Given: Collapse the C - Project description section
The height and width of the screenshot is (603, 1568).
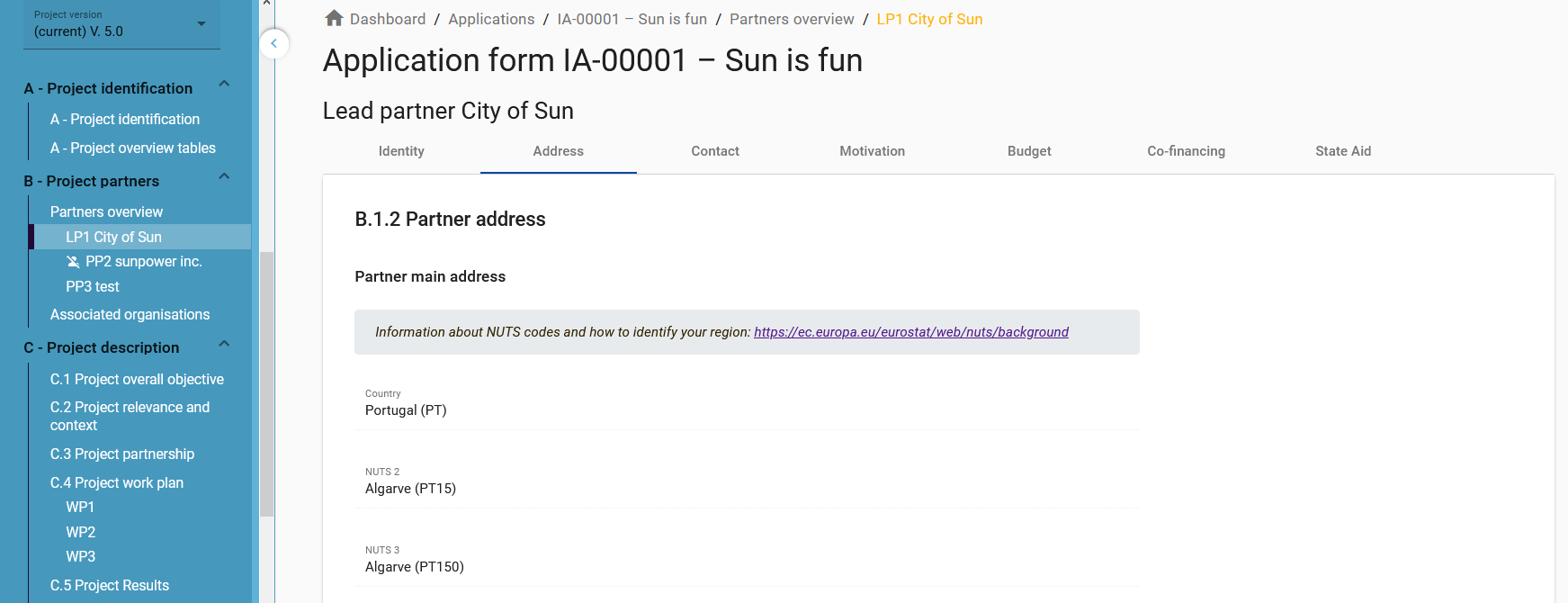Looking at the screenshot, I should point(224,345).
